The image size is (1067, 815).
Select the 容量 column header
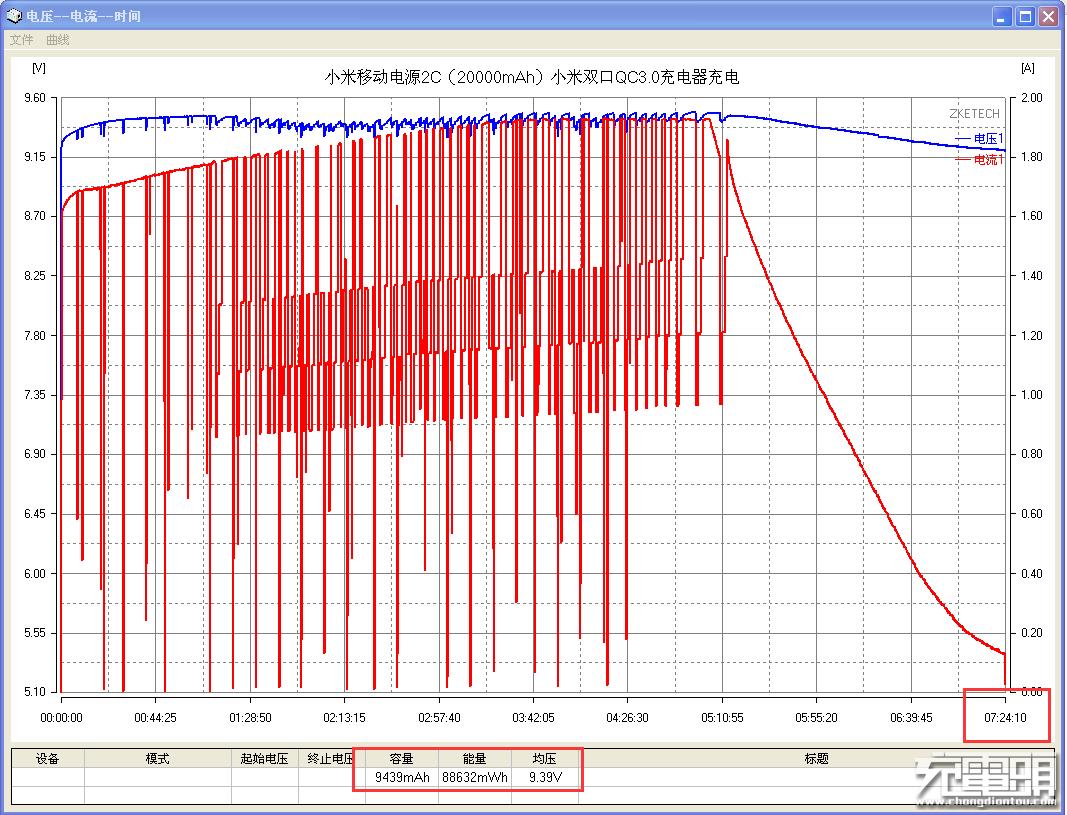[x=401, y=759]
